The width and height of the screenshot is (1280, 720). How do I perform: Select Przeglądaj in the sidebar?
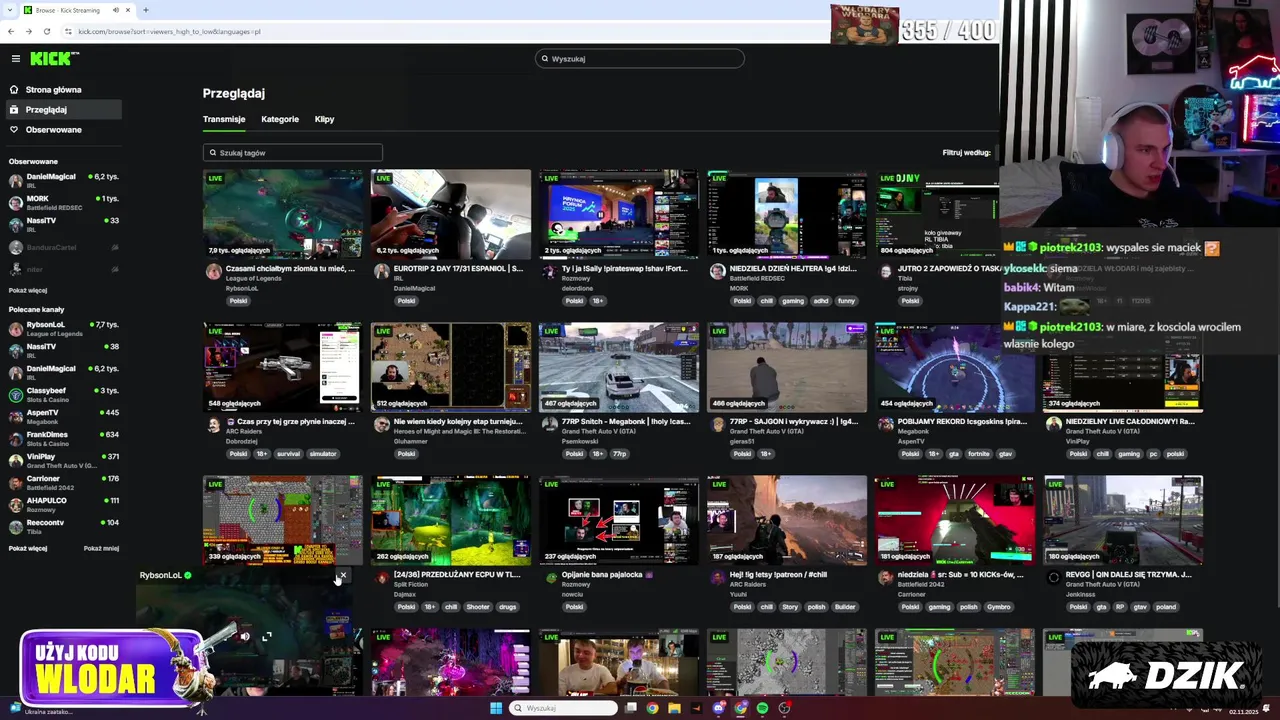[x=63, y=110]
